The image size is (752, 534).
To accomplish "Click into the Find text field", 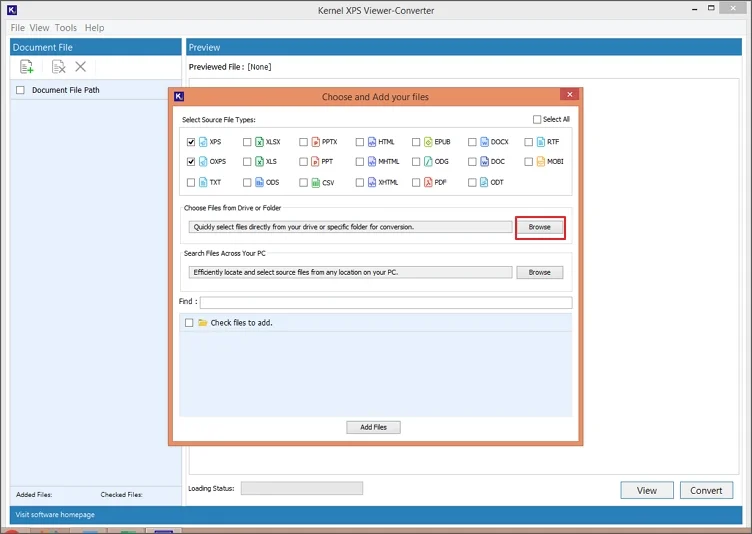I will click(386, 302).
